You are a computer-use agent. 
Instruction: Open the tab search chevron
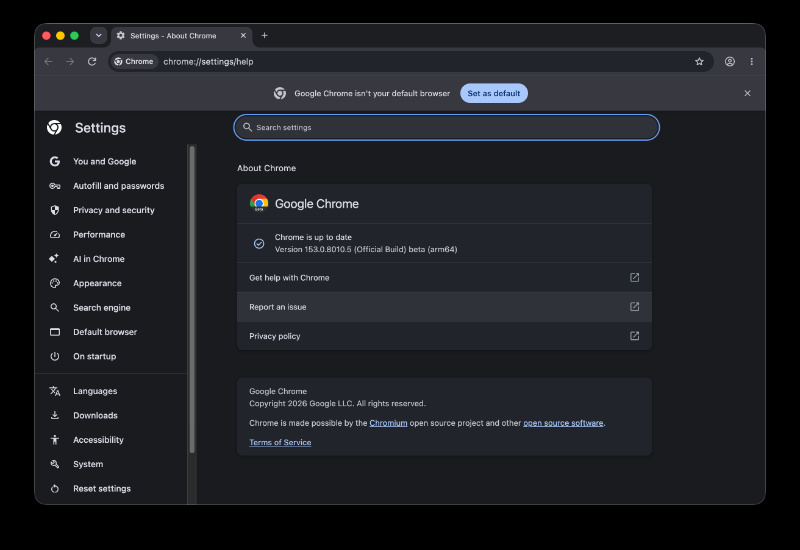(x=98, y=35)
